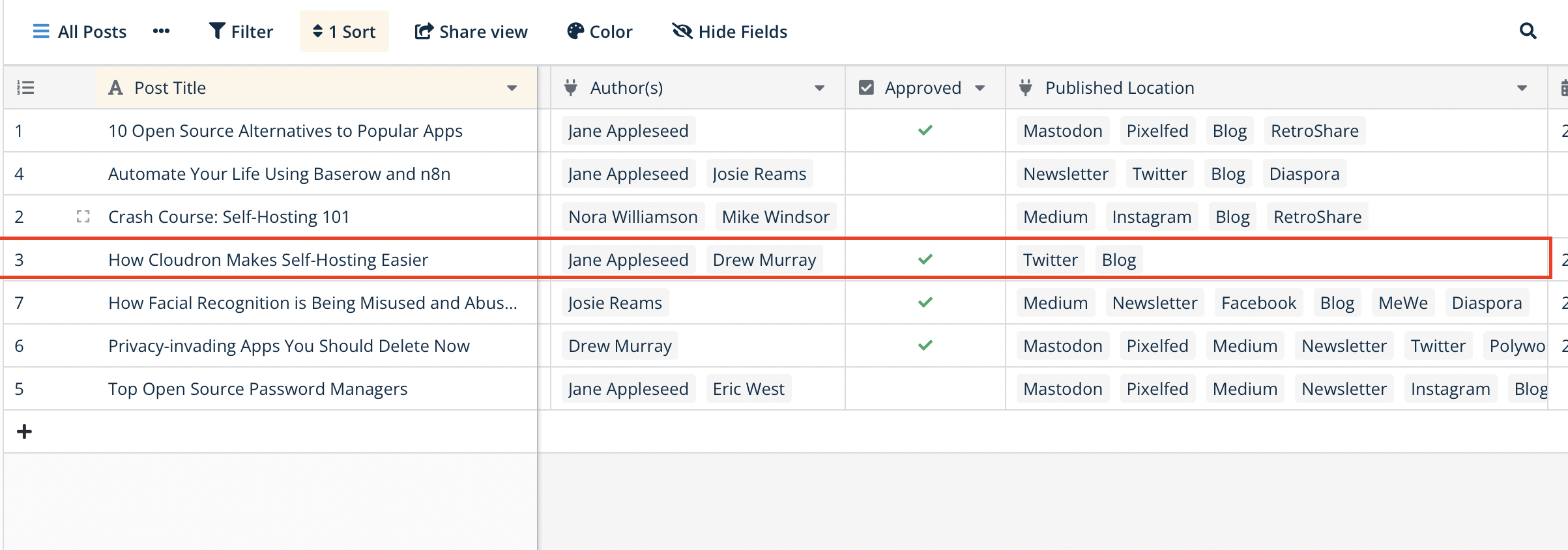This screenshot has width=1568, height=550.
Task: Open the Color decoration palette
Action: click(600, 31)
